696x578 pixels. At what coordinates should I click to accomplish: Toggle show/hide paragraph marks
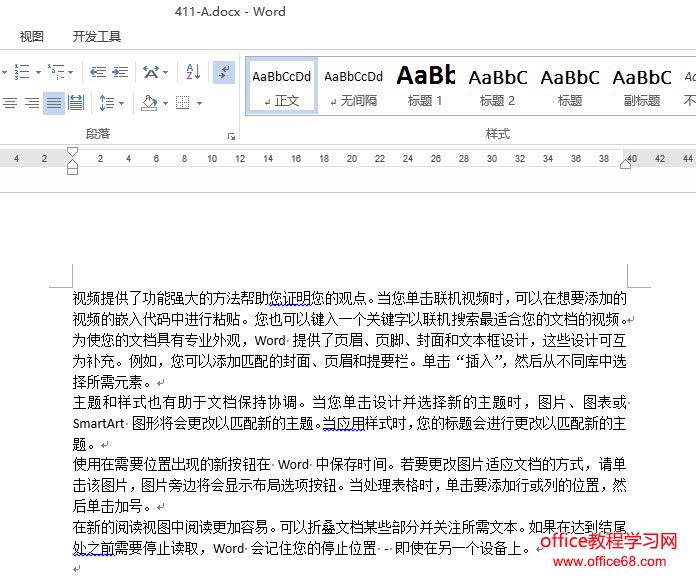224,72
